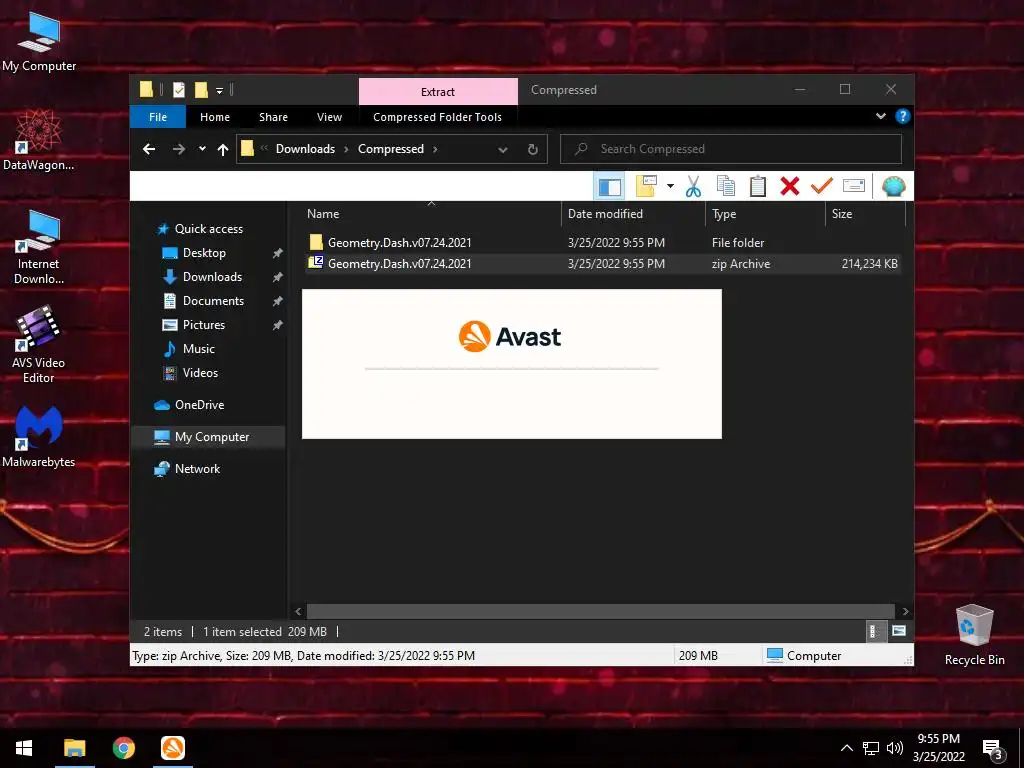Click the scissors Cut icon in toolbar
This screenshot has width=1024, height=768.
[693, 187]
